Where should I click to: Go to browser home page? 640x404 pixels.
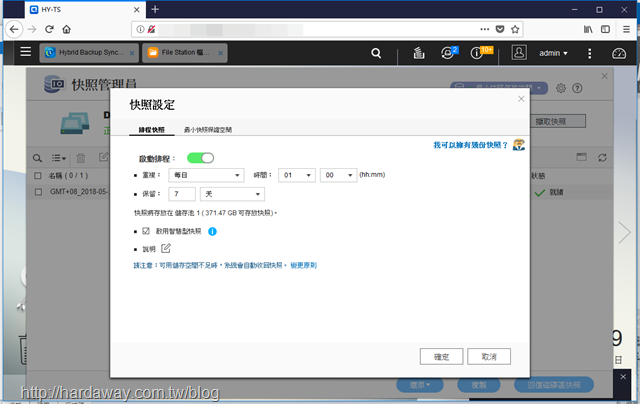tap(67, 29)
